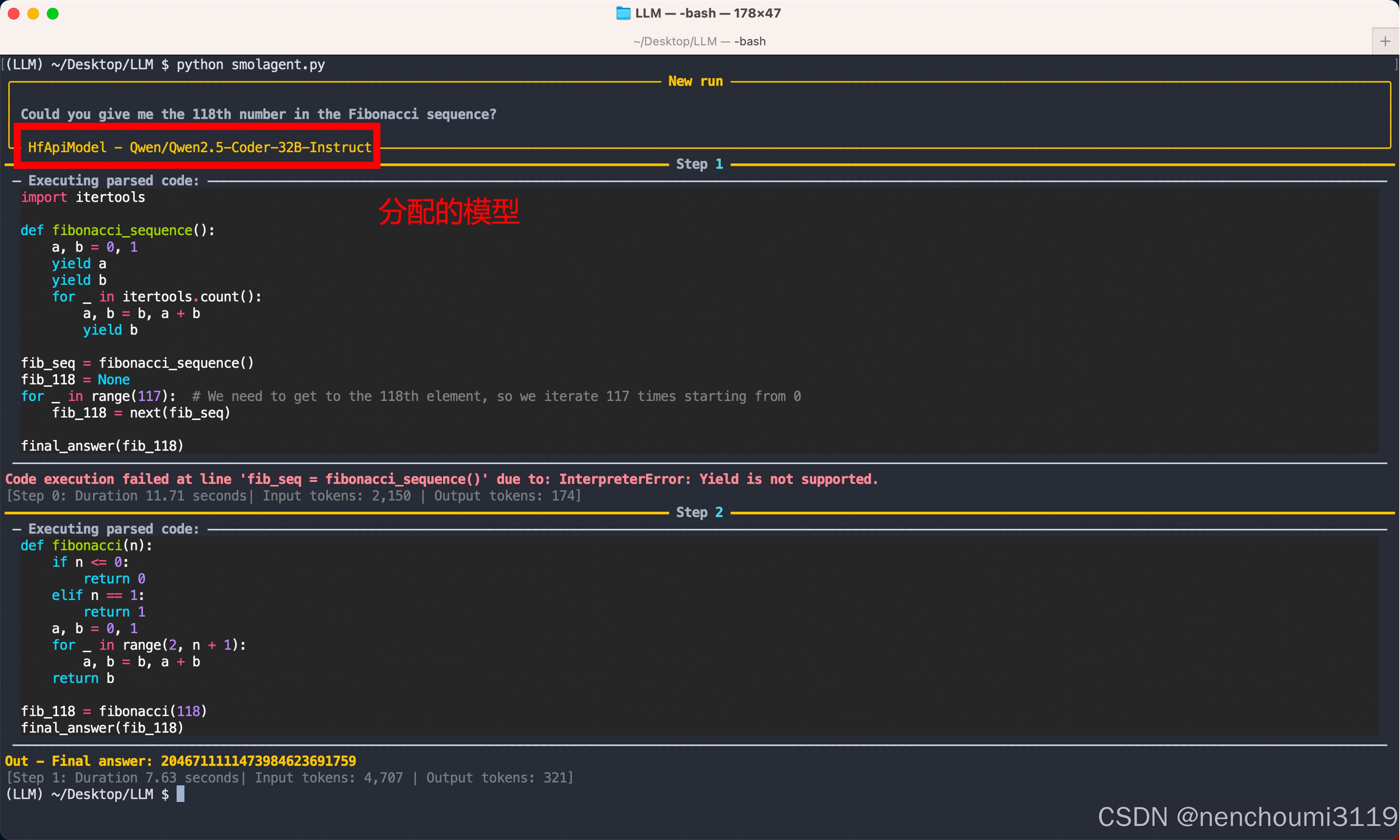Viewport: 1400px width, 840px height.
Task: Click the "Step 1" divider heading
Action: [699, 164]
